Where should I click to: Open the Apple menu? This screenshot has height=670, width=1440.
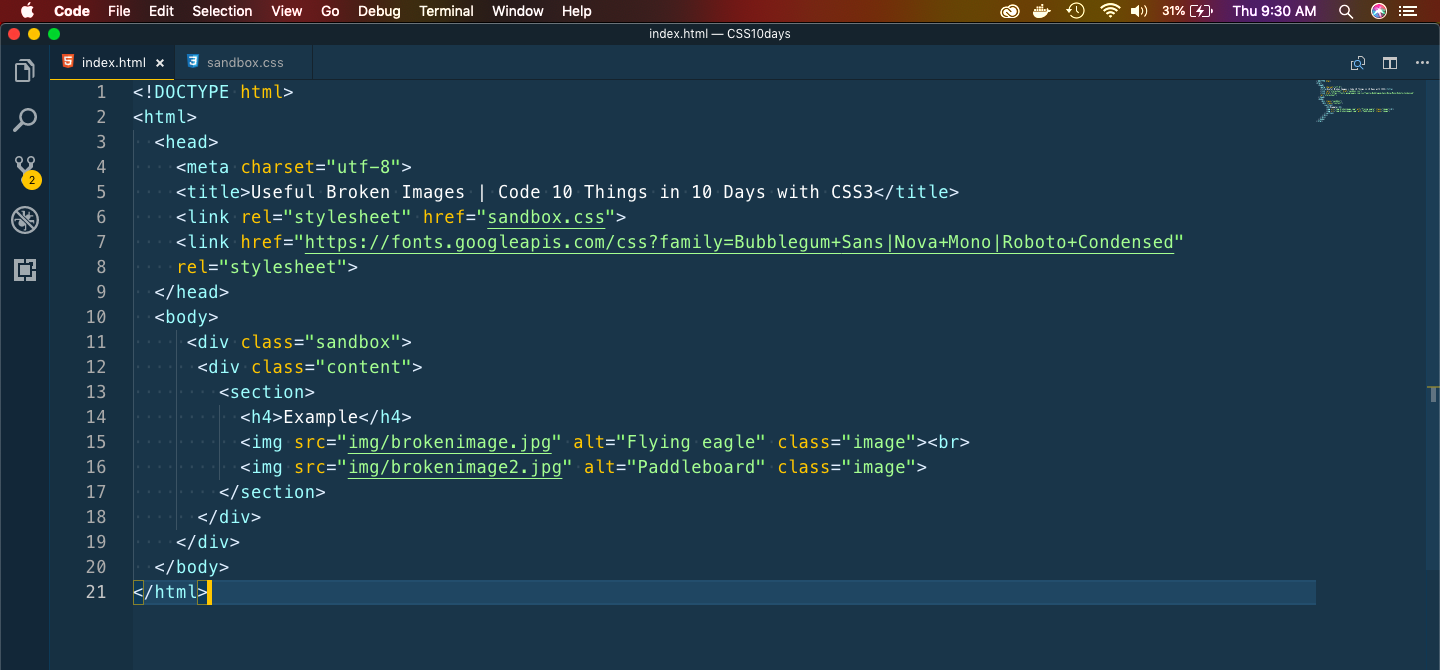[27, 11]
